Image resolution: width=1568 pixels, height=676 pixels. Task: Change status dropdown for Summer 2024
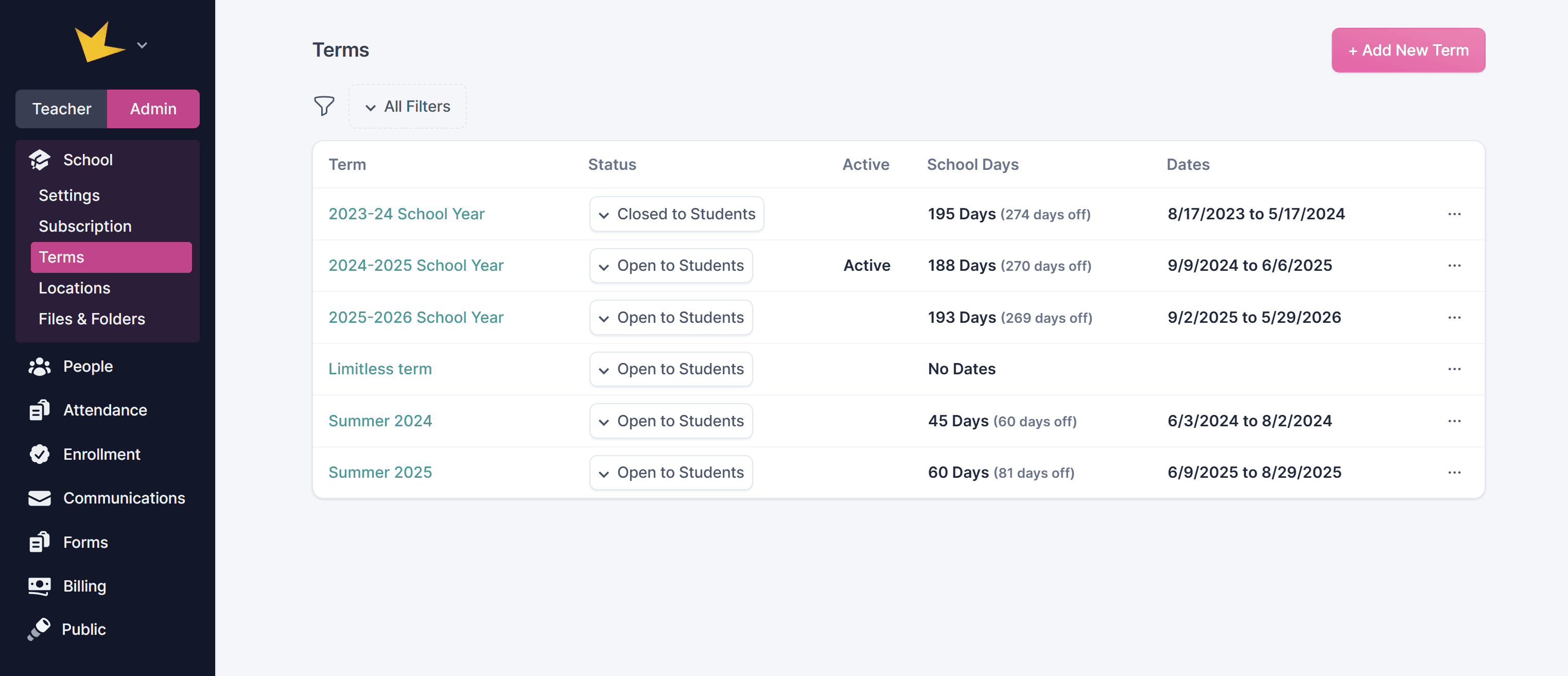coord(671,421)
